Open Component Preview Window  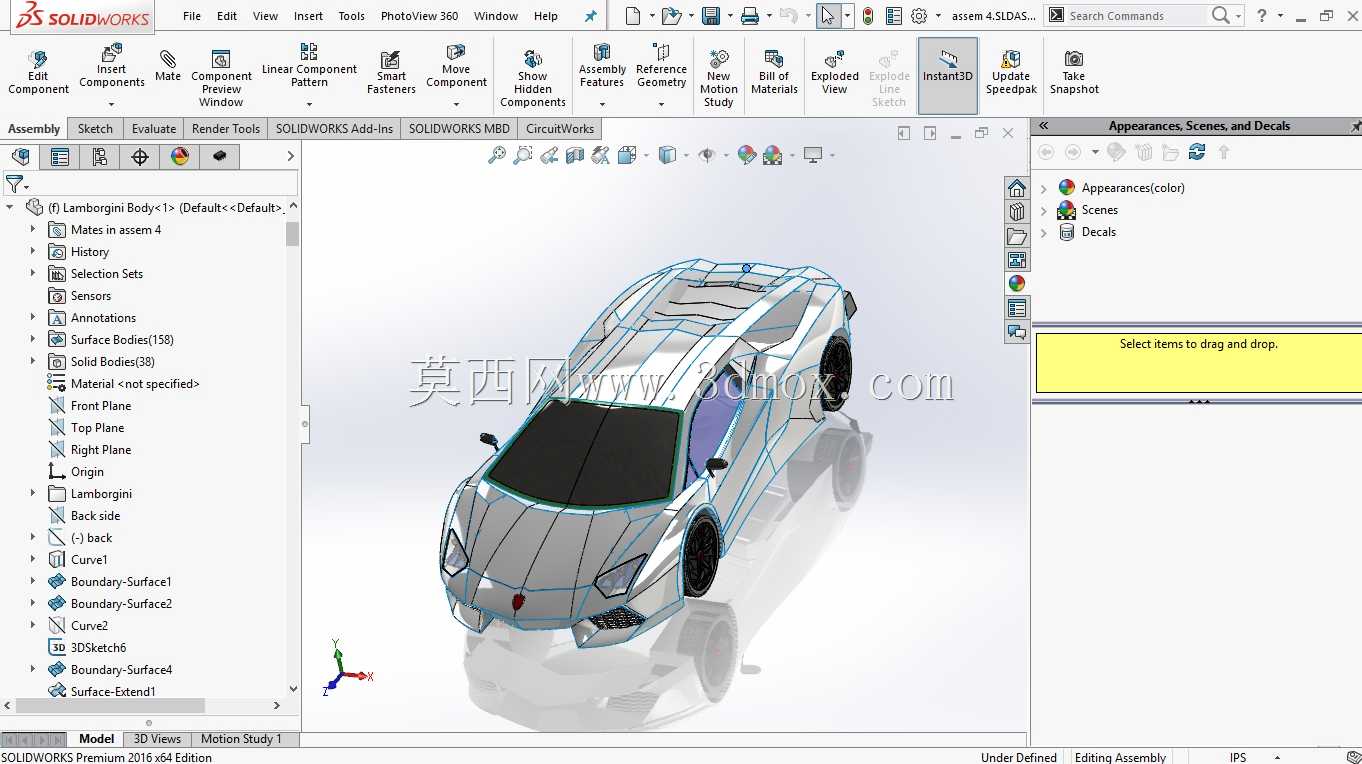221,78
